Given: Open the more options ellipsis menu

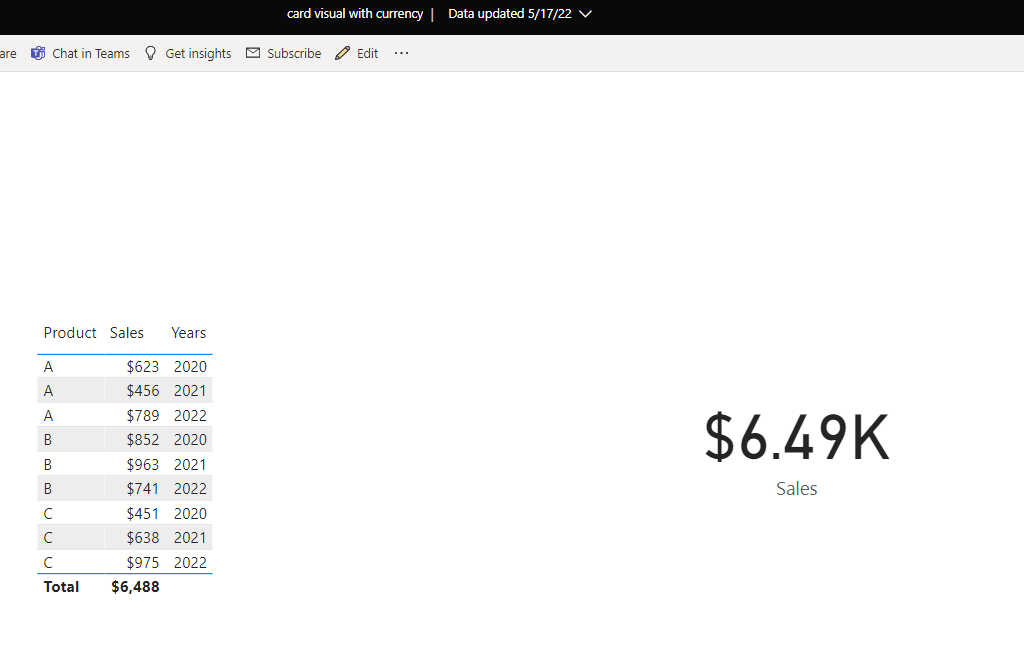Looking at the screenshot, I should [402, 53].
